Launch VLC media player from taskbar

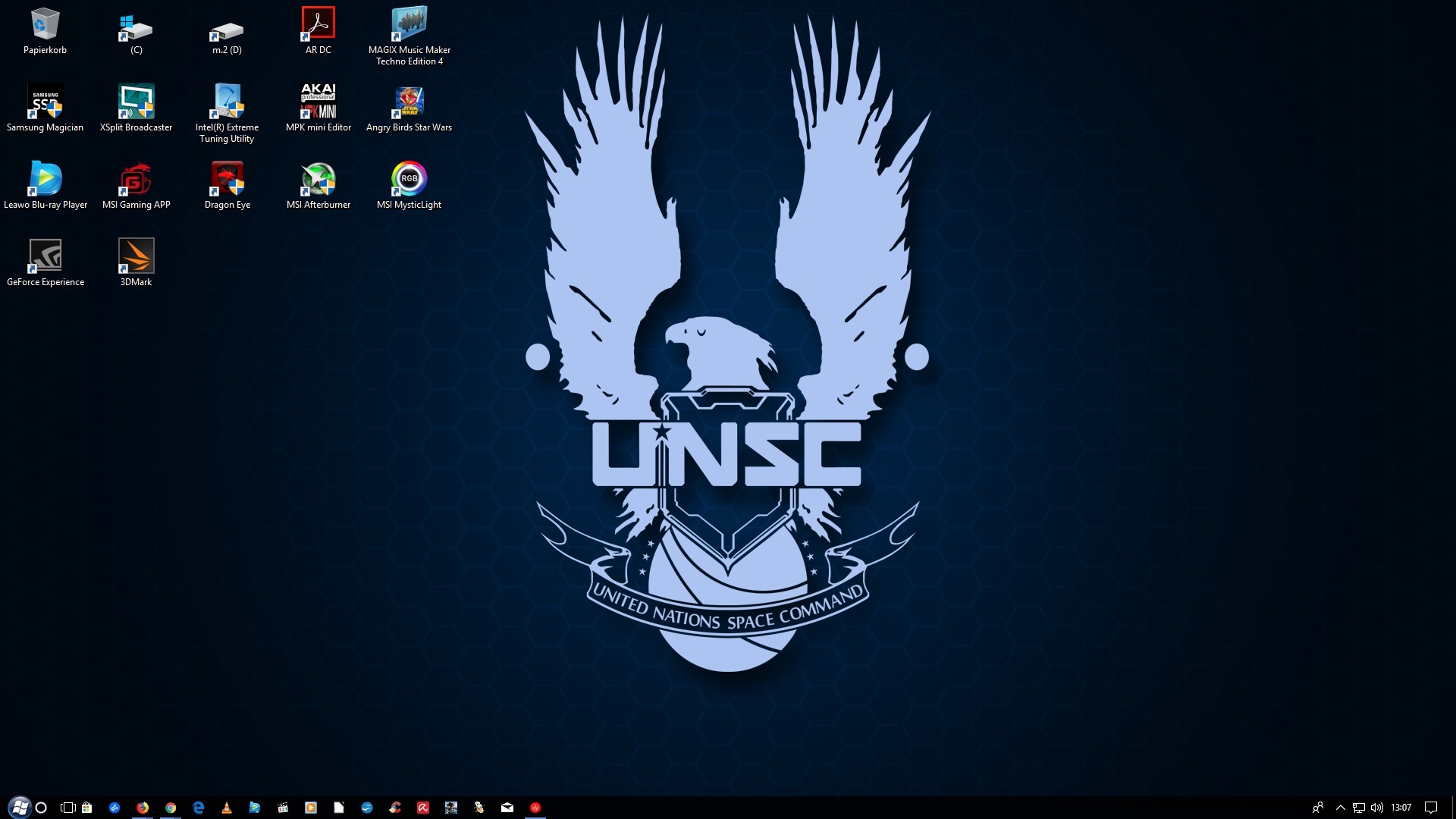(226, 808)
